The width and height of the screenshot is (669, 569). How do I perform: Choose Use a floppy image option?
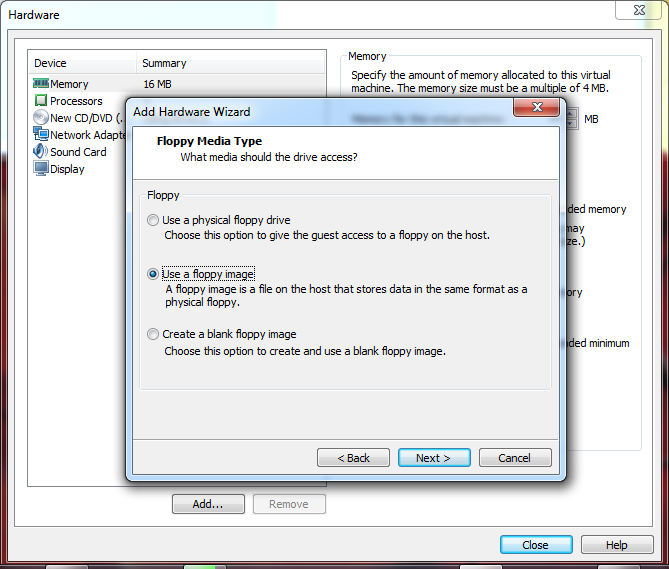pyautogui.click(x=153, y=274)
